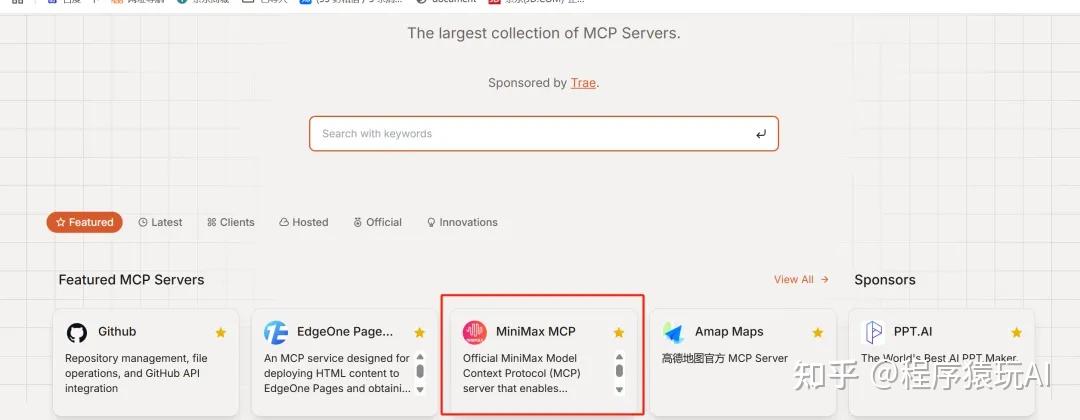This screenshot has width=1080, height=420.
Task: Open the Clients tab
Action: click(231, 222)
